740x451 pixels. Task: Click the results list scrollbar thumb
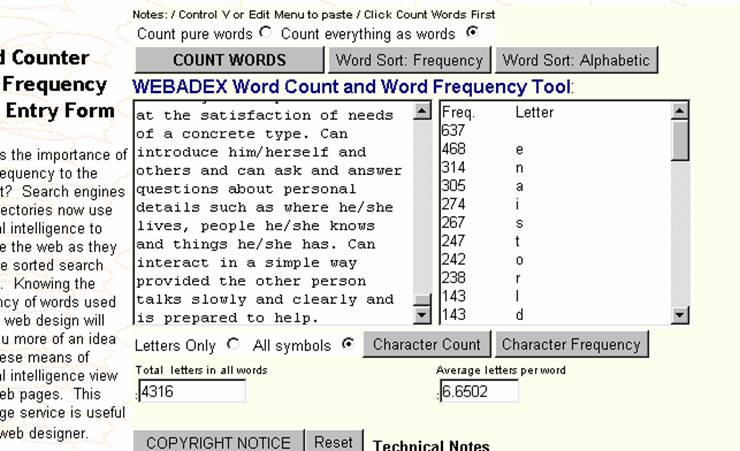679,140
